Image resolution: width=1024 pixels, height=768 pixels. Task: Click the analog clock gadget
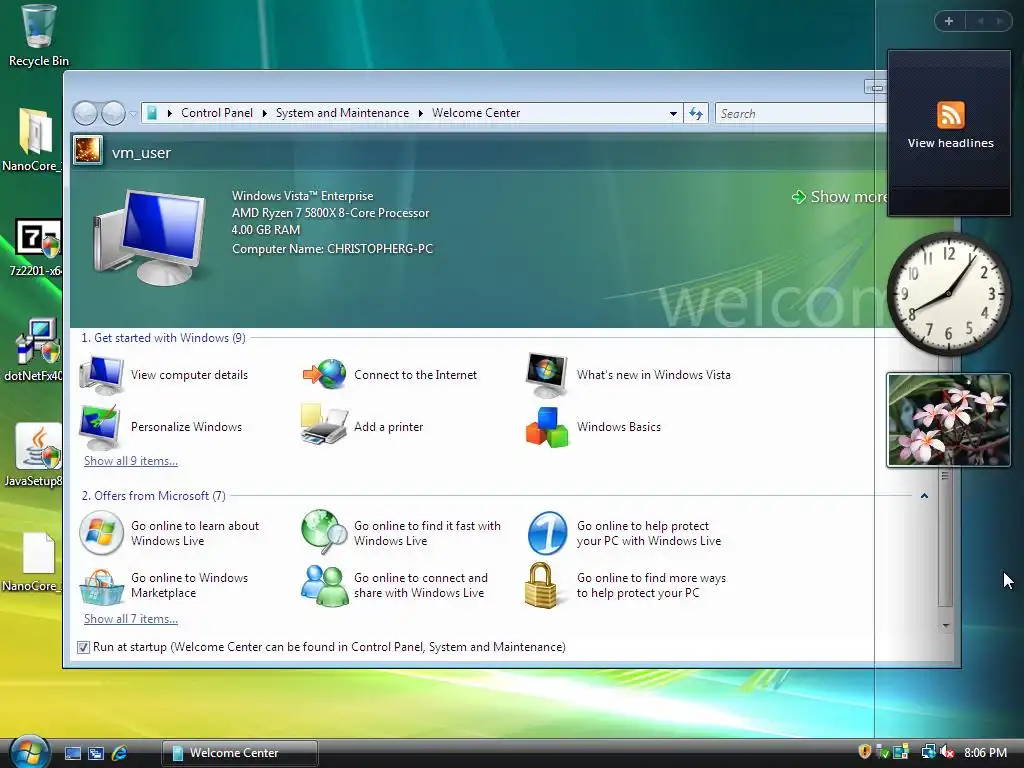[948, 294]
